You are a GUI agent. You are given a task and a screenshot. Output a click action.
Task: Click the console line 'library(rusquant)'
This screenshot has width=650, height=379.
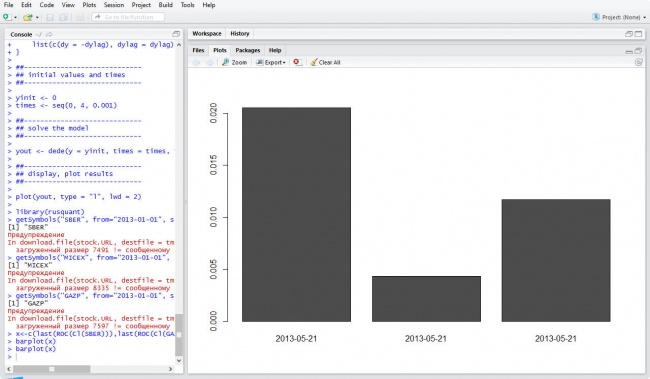tap(50, 211)
